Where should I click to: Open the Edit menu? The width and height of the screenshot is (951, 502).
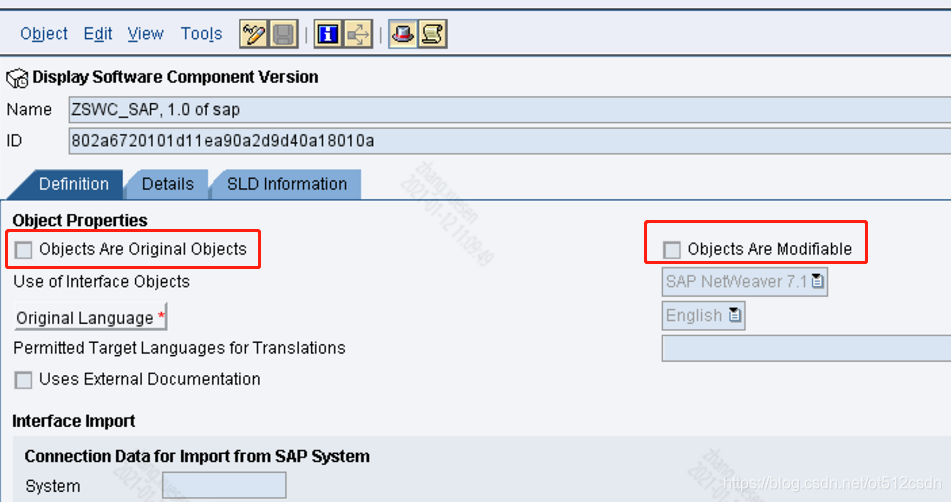[98, 34]
